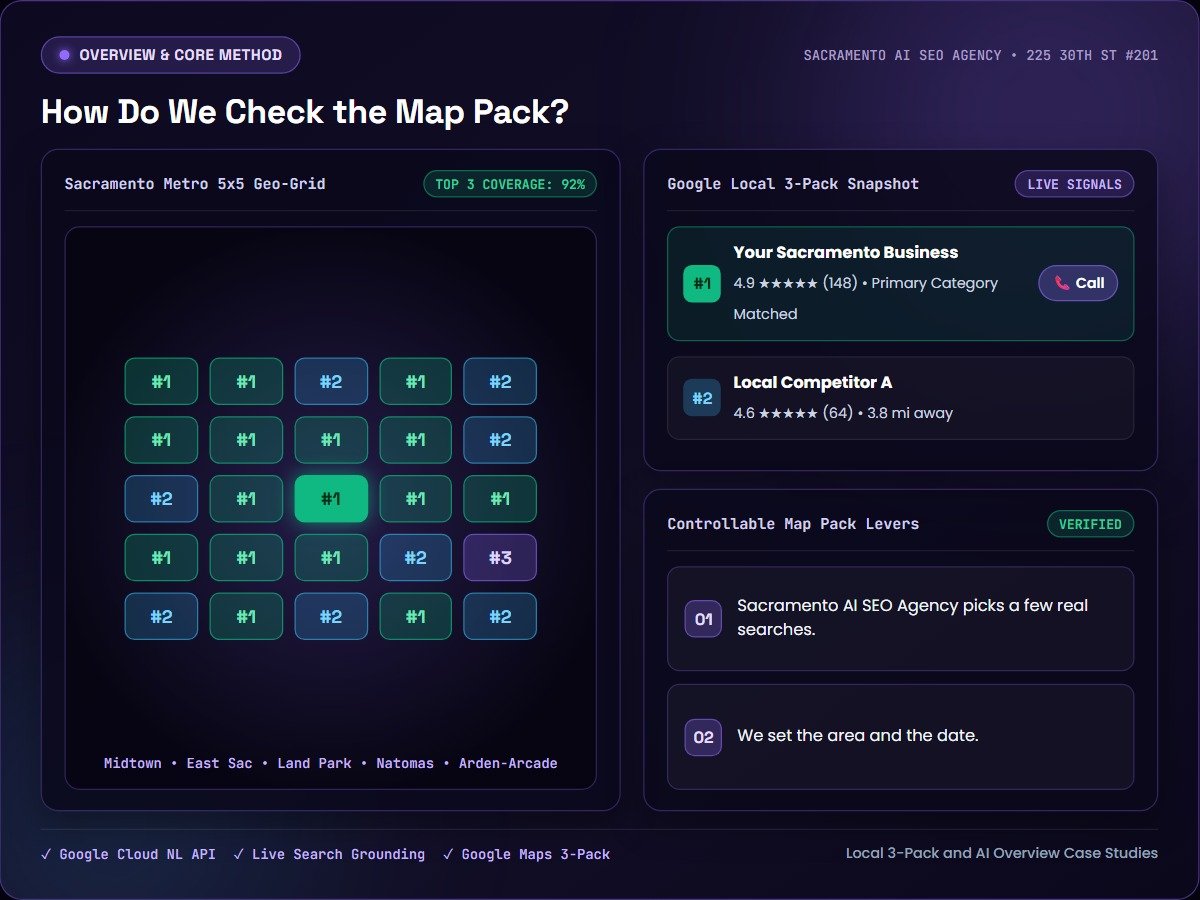The height and width of the screenshot is (900, 1200).
Task: Click the Arden-Arcade neighborhood label
Action: [x=508, y=763]
